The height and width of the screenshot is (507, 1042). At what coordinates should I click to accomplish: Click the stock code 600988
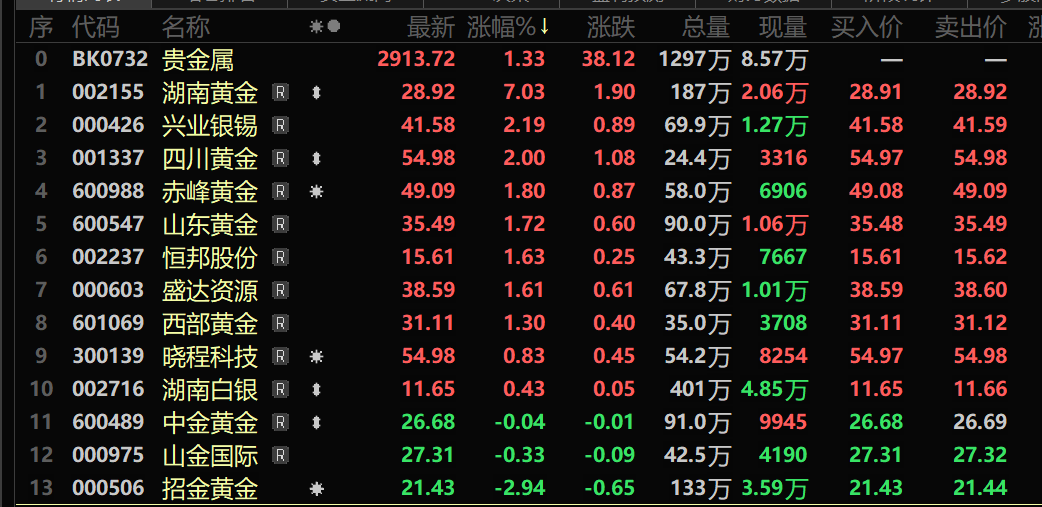tap(108, 191)
